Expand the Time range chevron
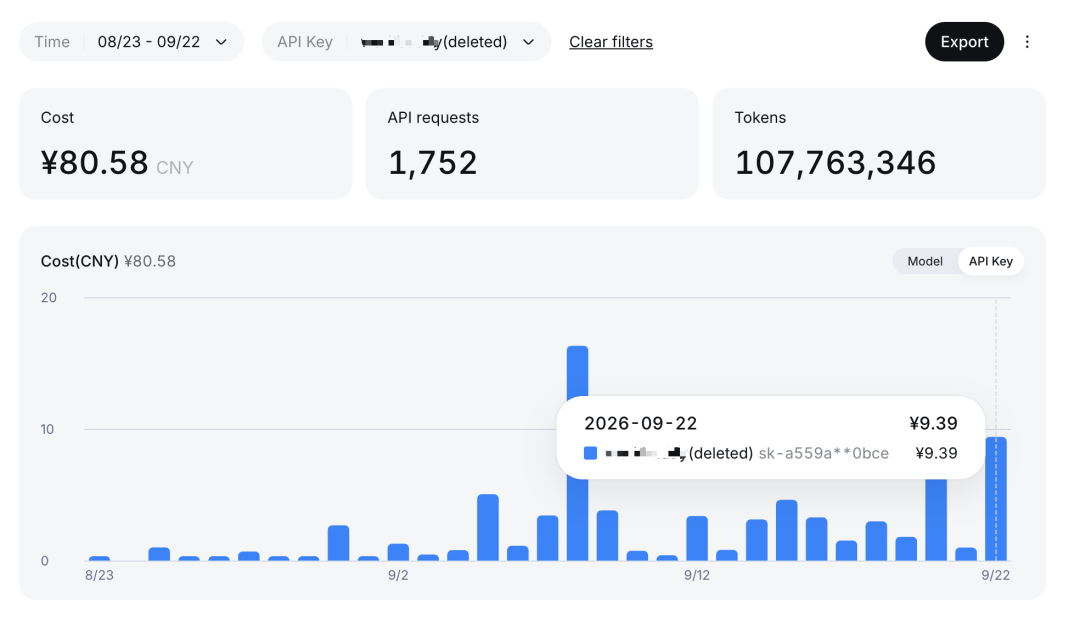 click(221, 42)
